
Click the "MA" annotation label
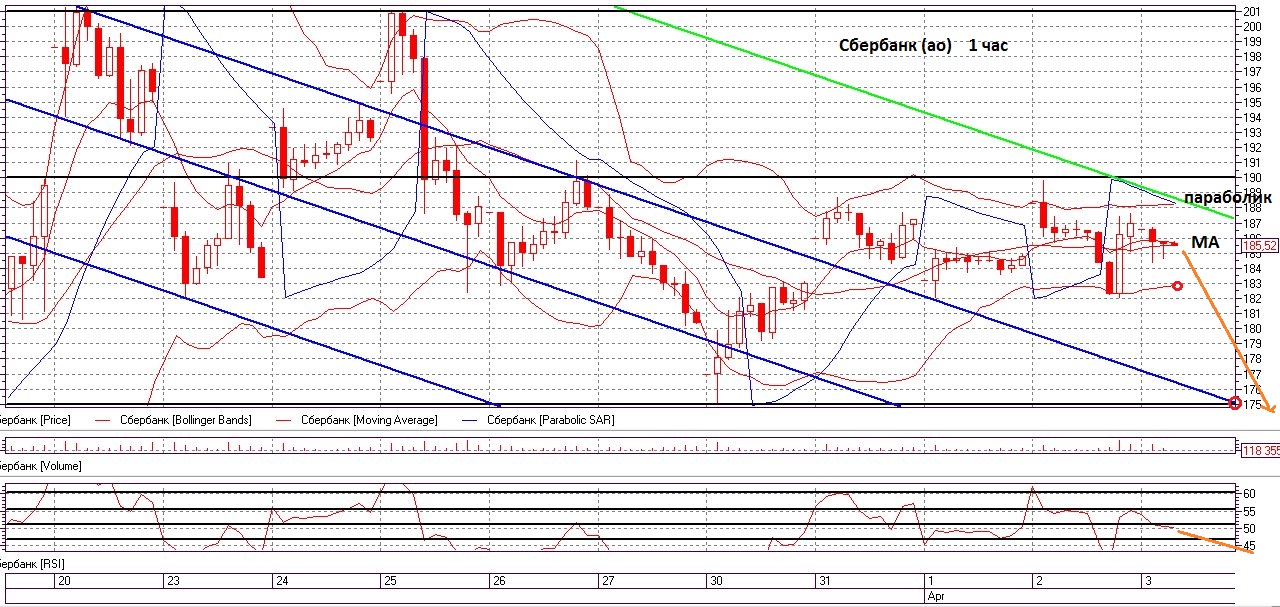pyautogui.click(x=1205, y=242)
